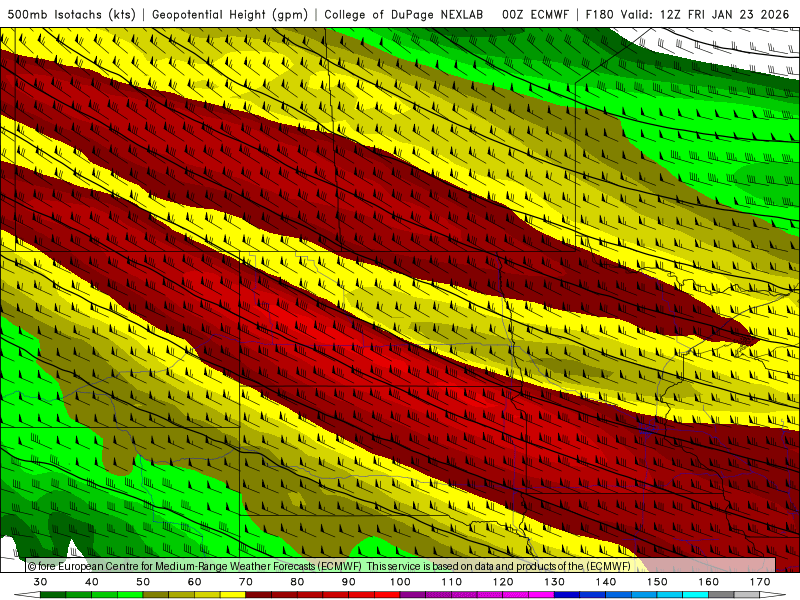Click the legend value 90
Image resolution: width=800 pixels, height=600 pixels.
pos(349,582)
